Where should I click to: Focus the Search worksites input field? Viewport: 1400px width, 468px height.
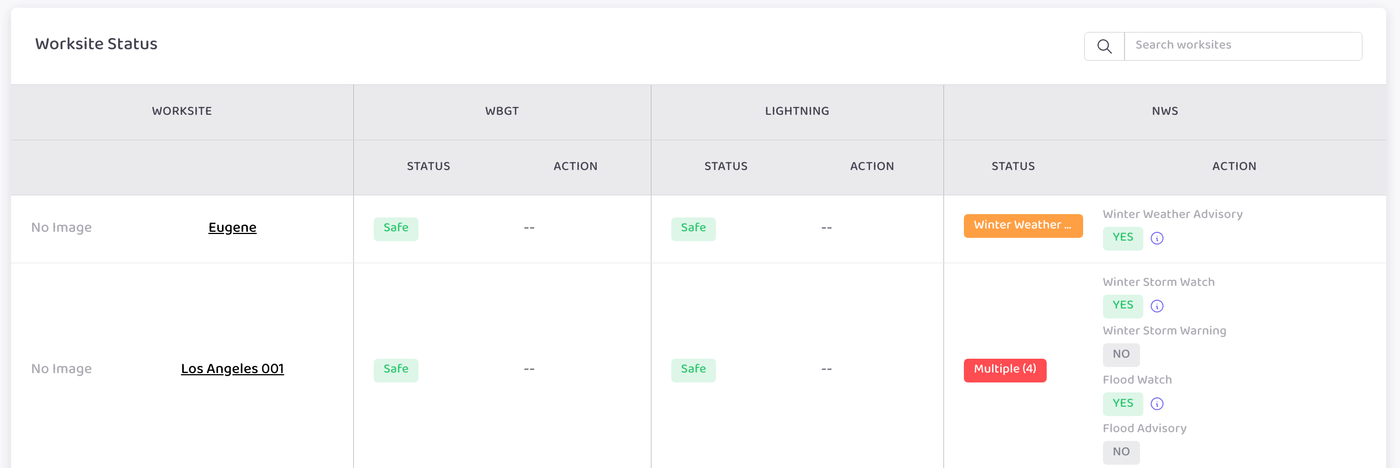[x=1243, y=46]
